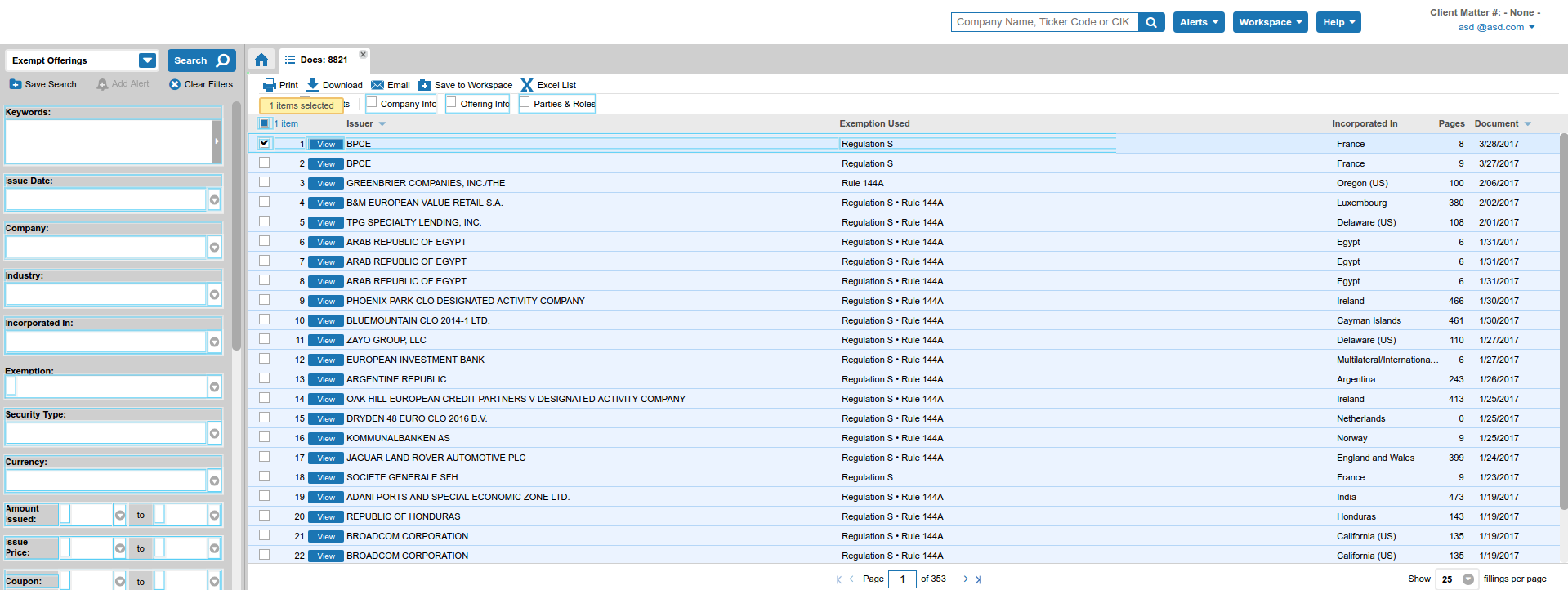Viewport: 1568px width, 590px height.
Task: Email the selected filings
Action: (391, 85)
